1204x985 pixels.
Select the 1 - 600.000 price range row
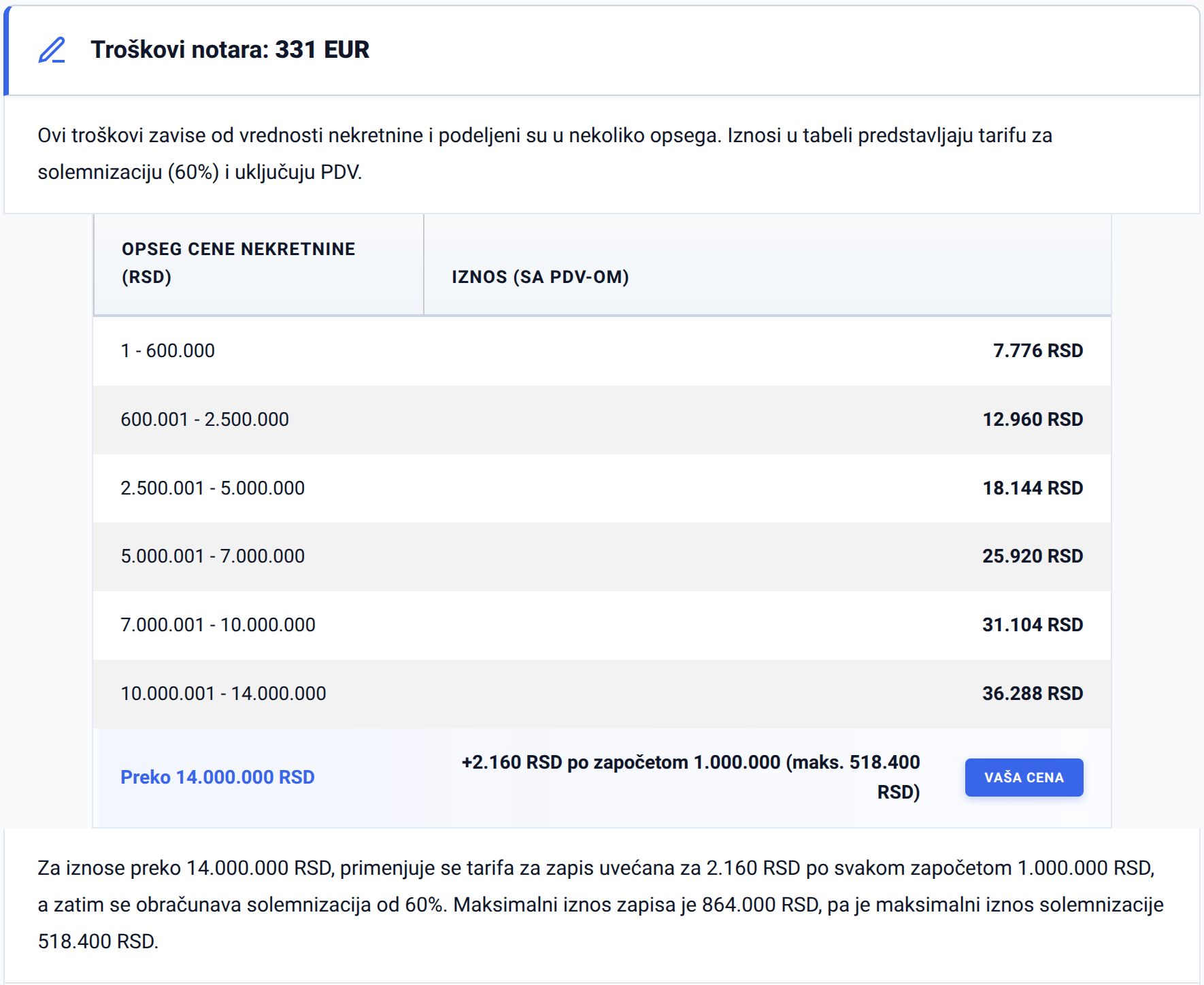coord(602,351)
